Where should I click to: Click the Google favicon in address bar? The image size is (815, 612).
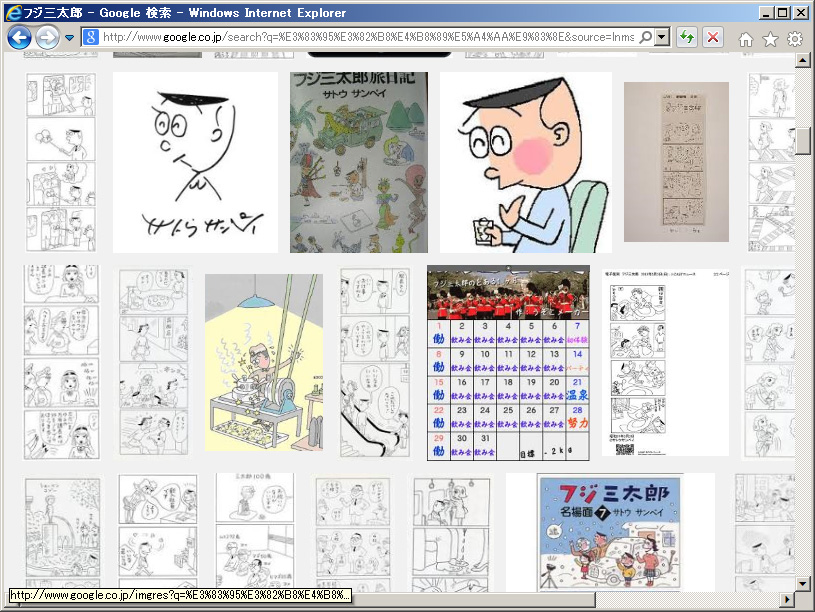(90, 37)
